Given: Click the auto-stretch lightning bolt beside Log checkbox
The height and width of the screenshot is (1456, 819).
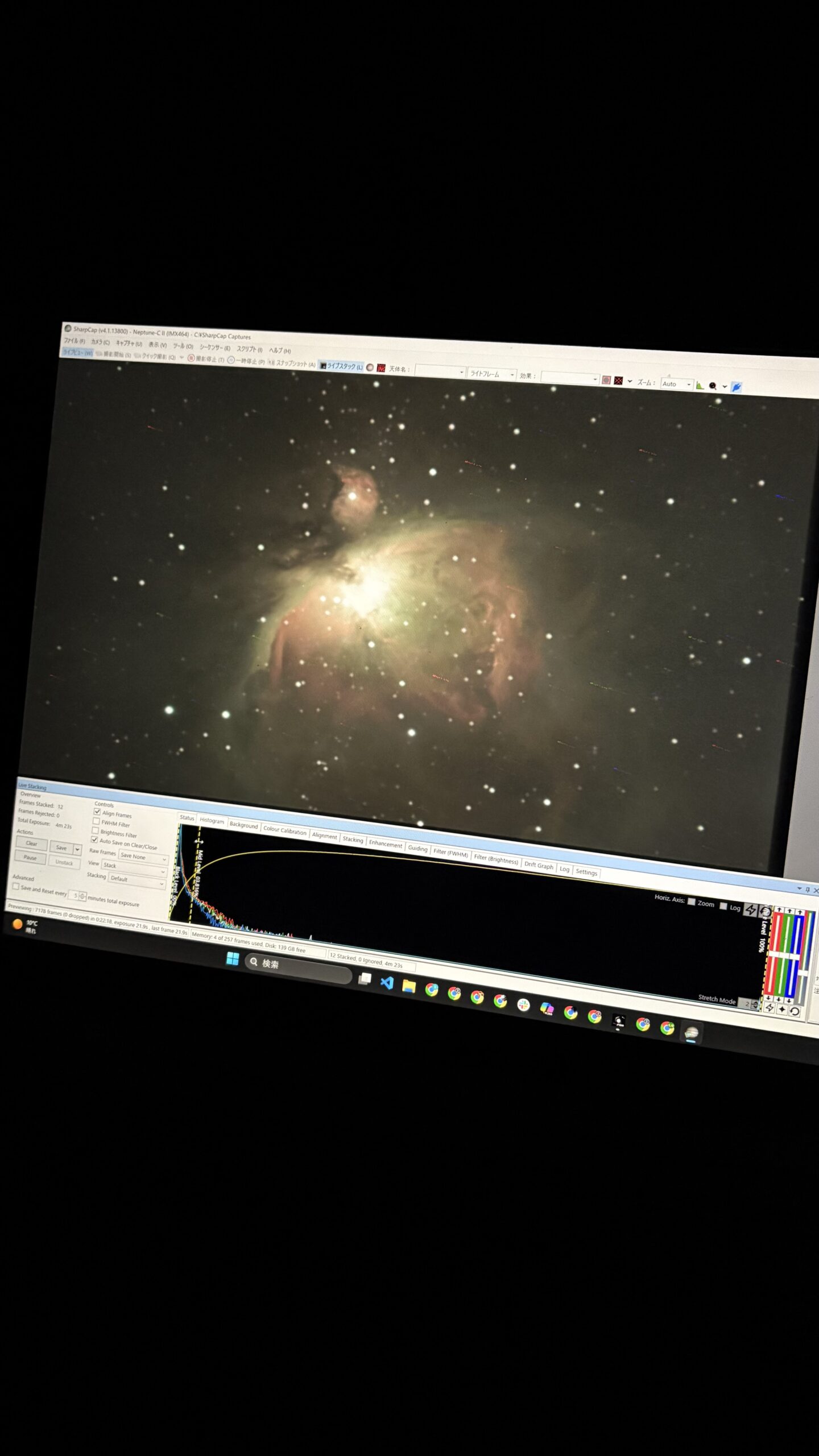Looking at the screenshot, I should (751, 910).
